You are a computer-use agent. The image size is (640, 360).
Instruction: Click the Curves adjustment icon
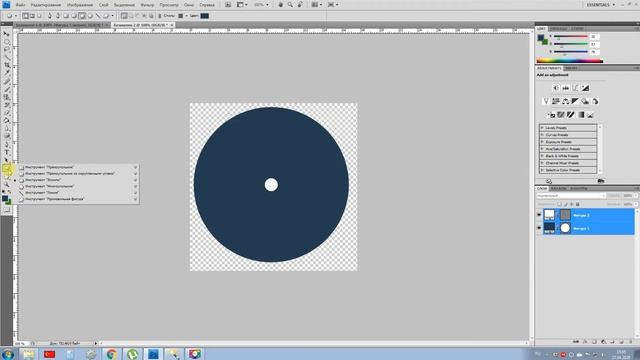click(x=575, y=88)
